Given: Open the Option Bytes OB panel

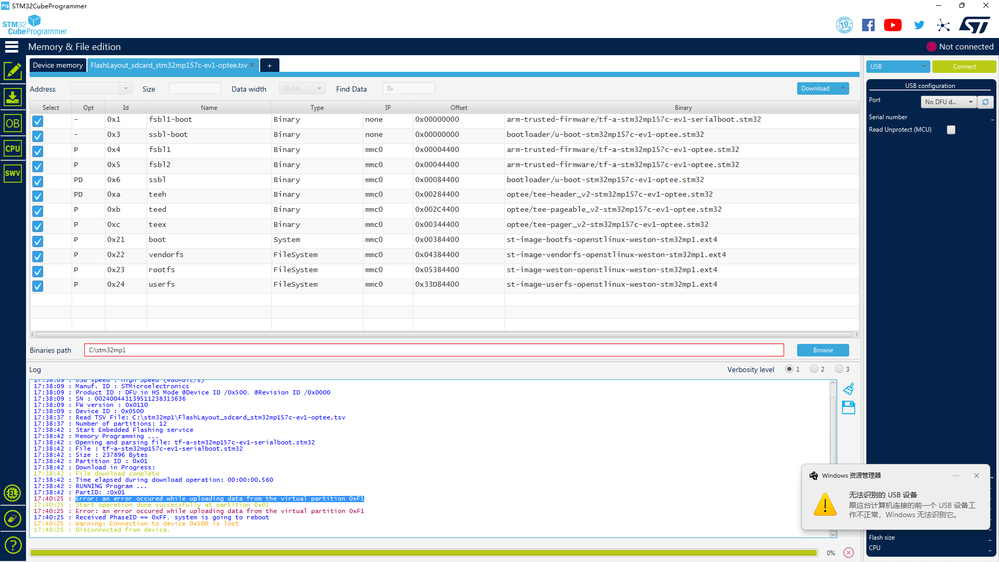Looking at the screenshot, I should click(13, 123).
